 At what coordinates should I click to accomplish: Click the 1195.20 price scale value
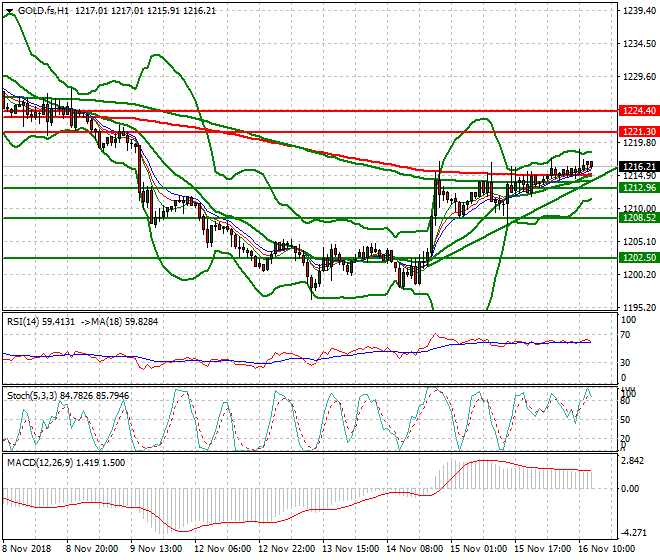(x=637, y=307)
